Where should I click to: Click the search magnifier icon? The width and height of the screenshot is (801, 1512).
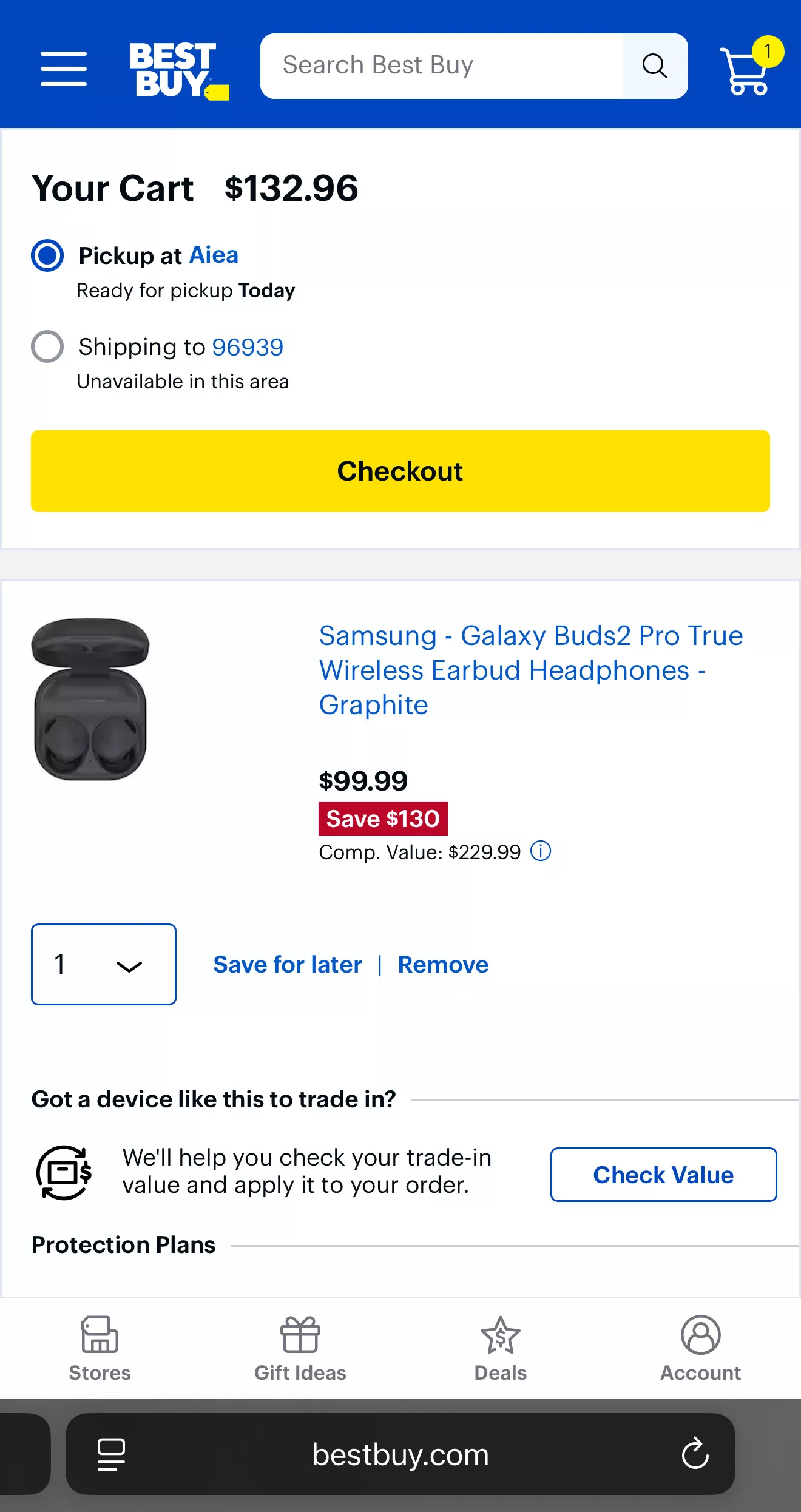pos(655,65)
